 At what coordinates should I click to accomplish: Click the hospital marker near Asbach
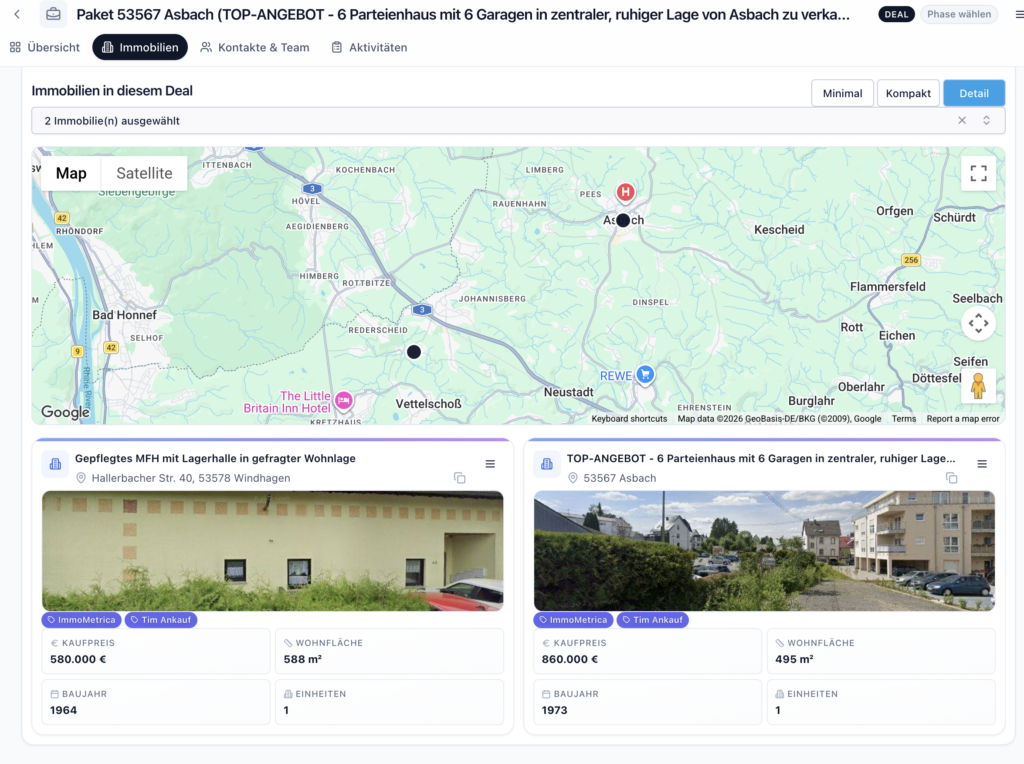pyautogui.click(x=626, y=192)
